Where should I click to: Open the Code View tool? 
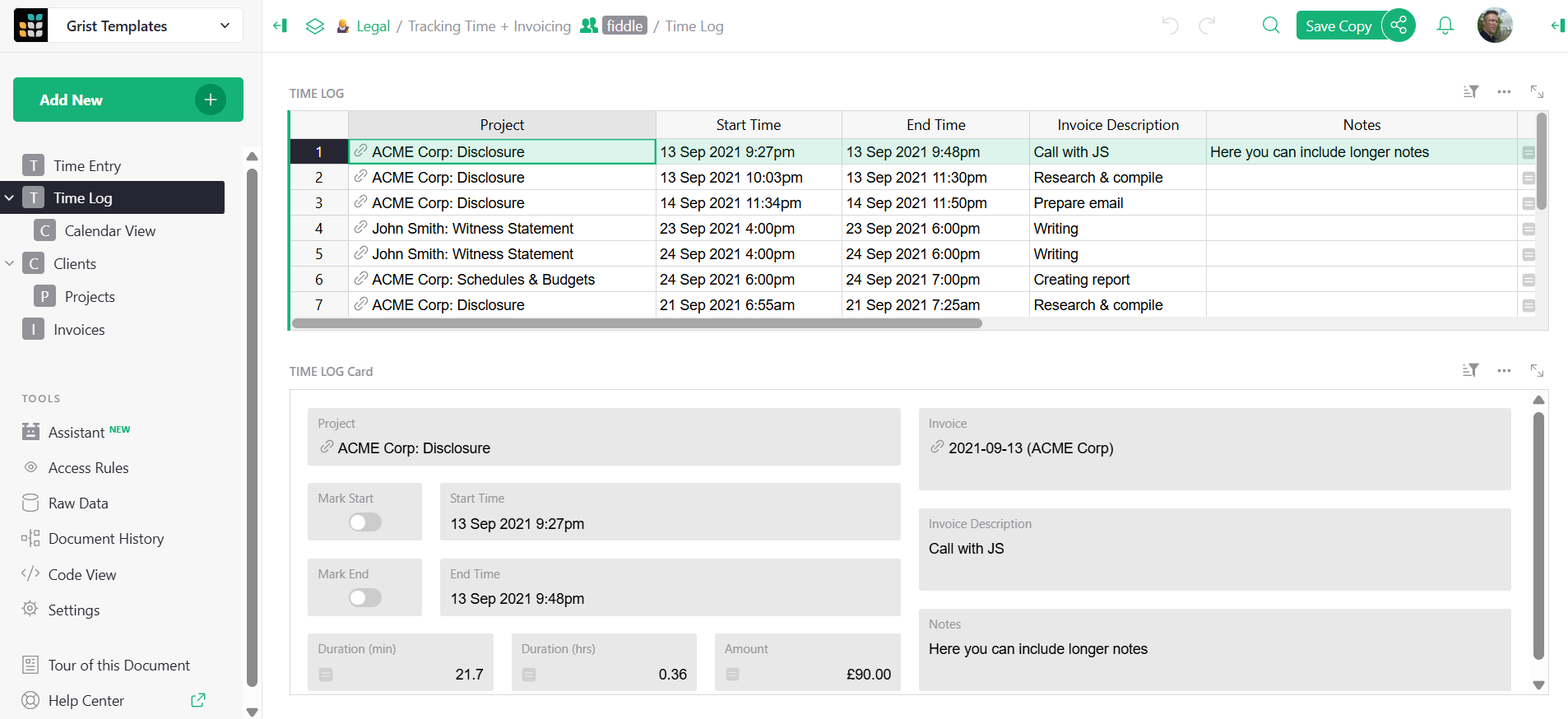(x=82, y=574)
